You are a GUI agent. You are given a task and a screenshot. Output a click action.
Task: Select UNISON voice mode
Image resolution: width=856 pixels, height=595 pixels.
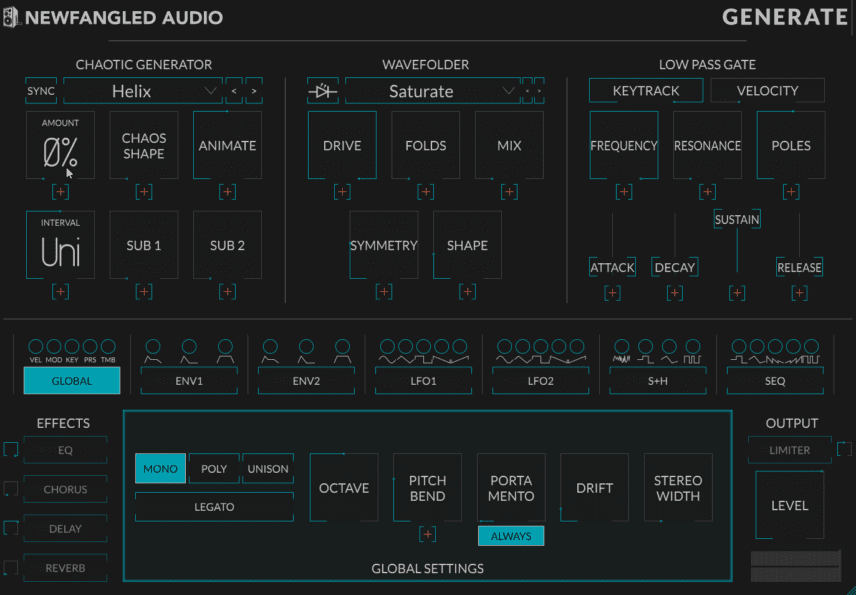(x=268, y=469)
